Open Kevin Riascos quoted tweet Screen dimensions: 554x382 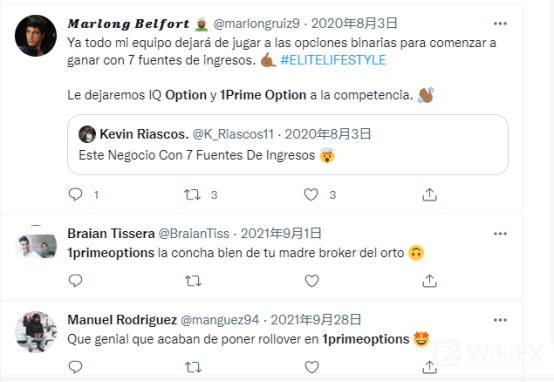tap(288, 144)
